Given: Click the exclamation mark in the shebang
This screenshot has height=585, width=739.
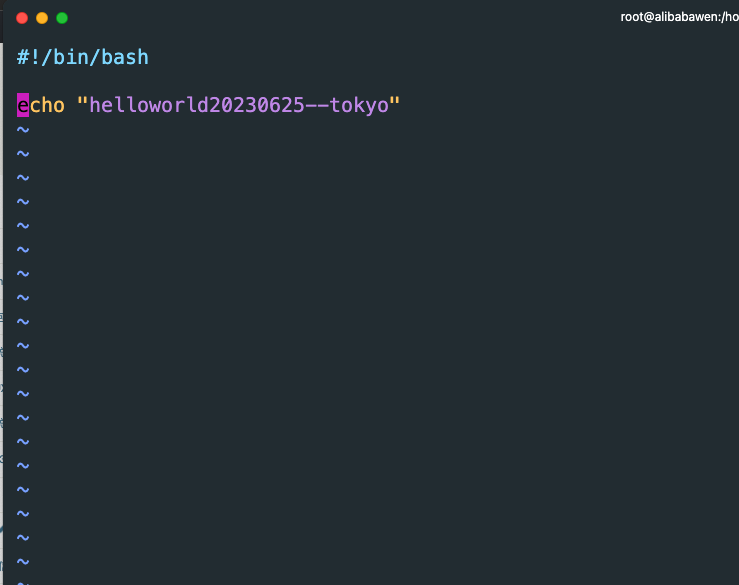Looking at the screenshot, I should pyautogui.click(x=35, y=58).
